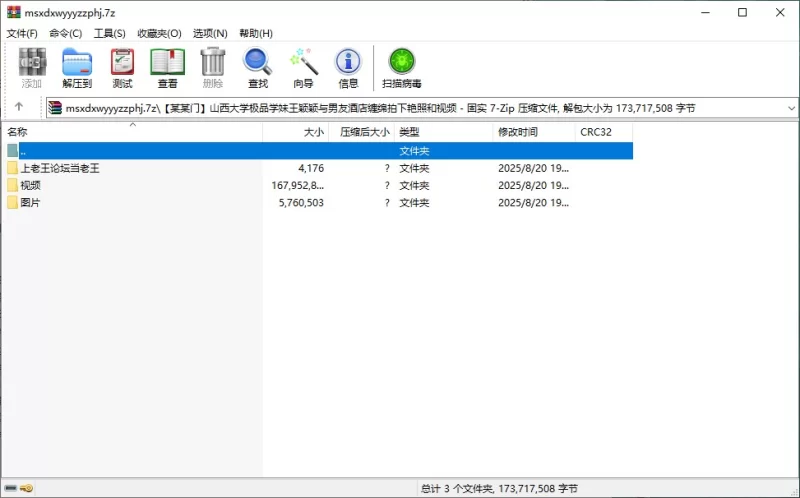800x498 pixels.
Task: Click the folder icon of 上老王论坛当老王 row
Action: click(13, 168)
